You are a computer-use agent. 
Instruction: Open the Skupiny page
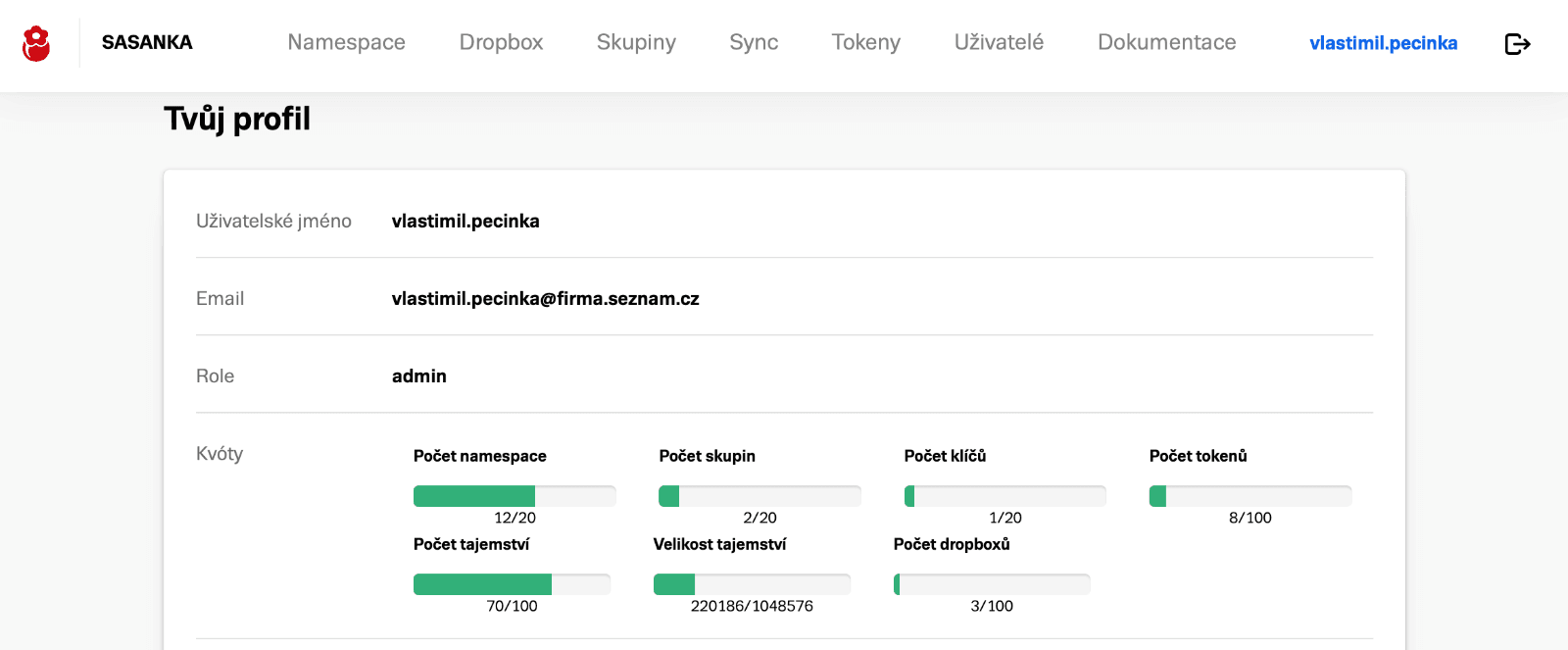(x=636, y=42)
